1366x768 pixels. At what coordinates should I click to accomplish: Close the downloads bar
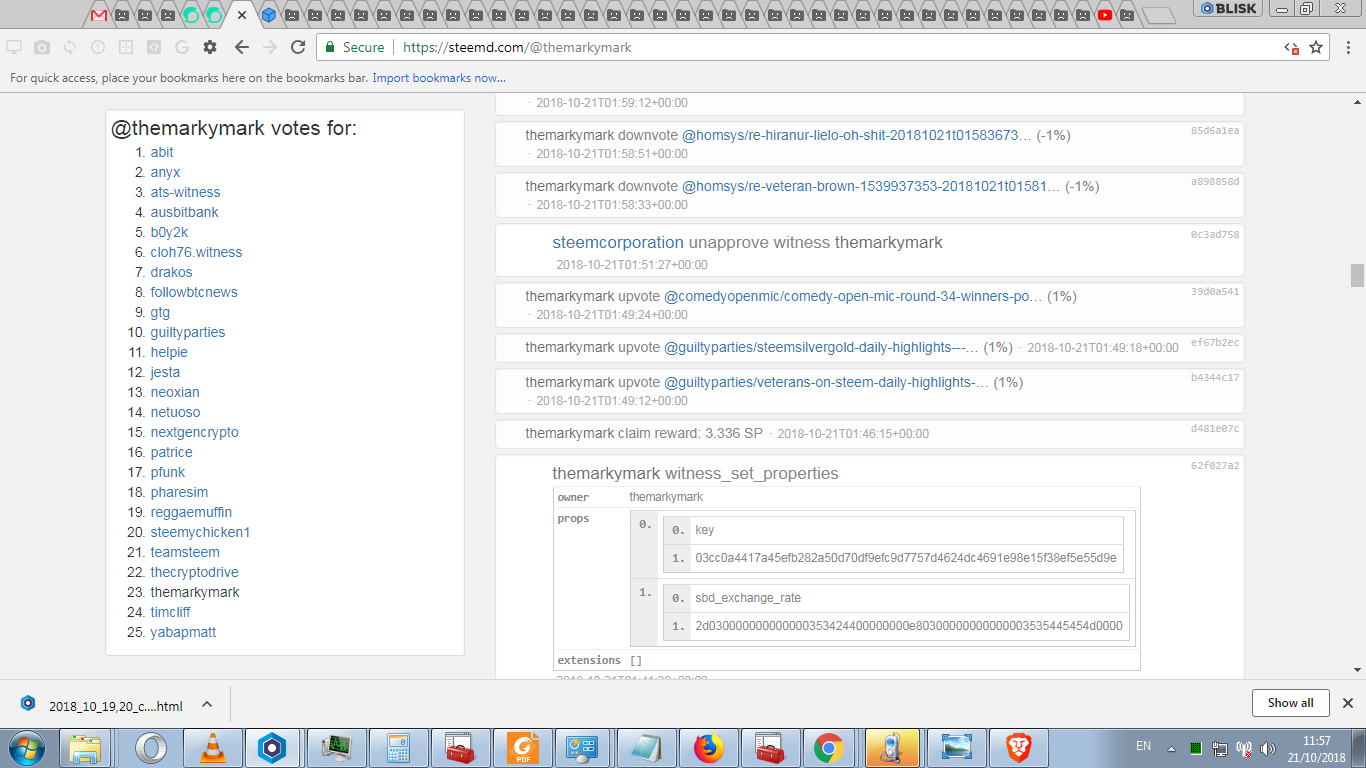[1347, 703]
